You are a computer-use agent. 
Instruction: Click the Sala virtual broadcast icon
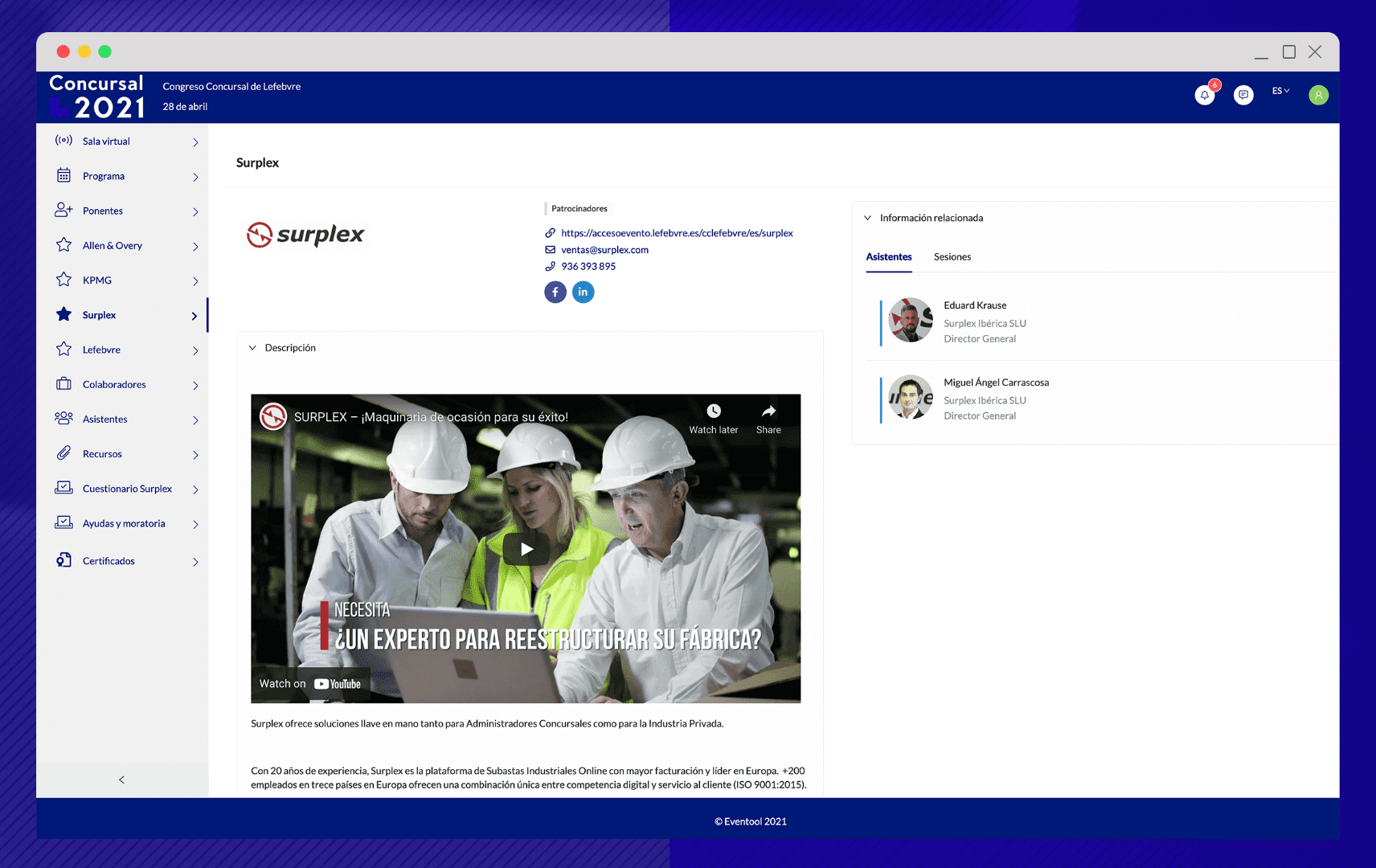click(63, 141)
